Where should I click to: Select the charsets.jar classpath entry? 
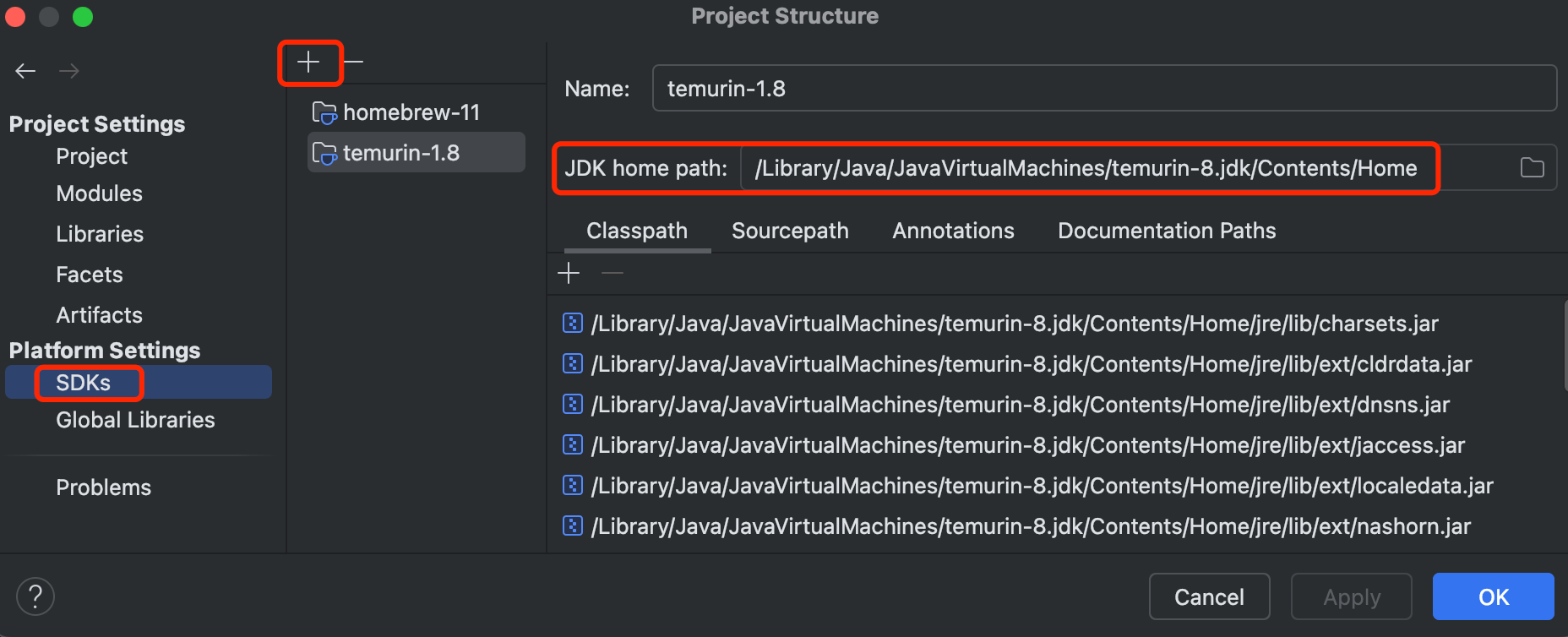click(1014, 324)
